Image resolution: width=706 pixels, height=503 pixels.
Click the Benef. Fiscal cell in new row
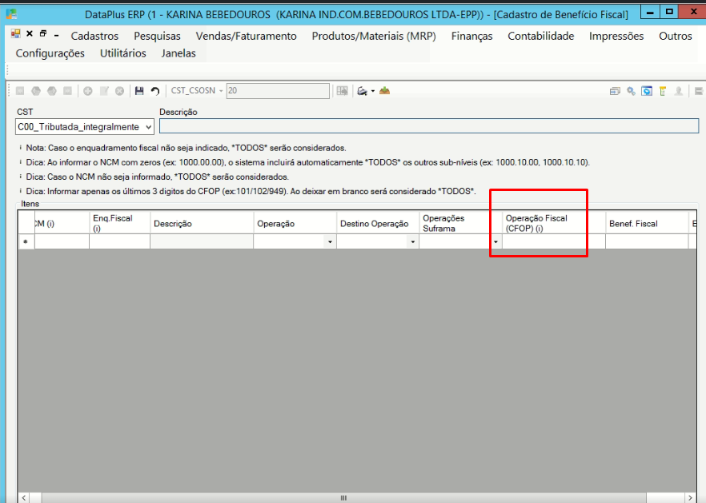[647, 242]
